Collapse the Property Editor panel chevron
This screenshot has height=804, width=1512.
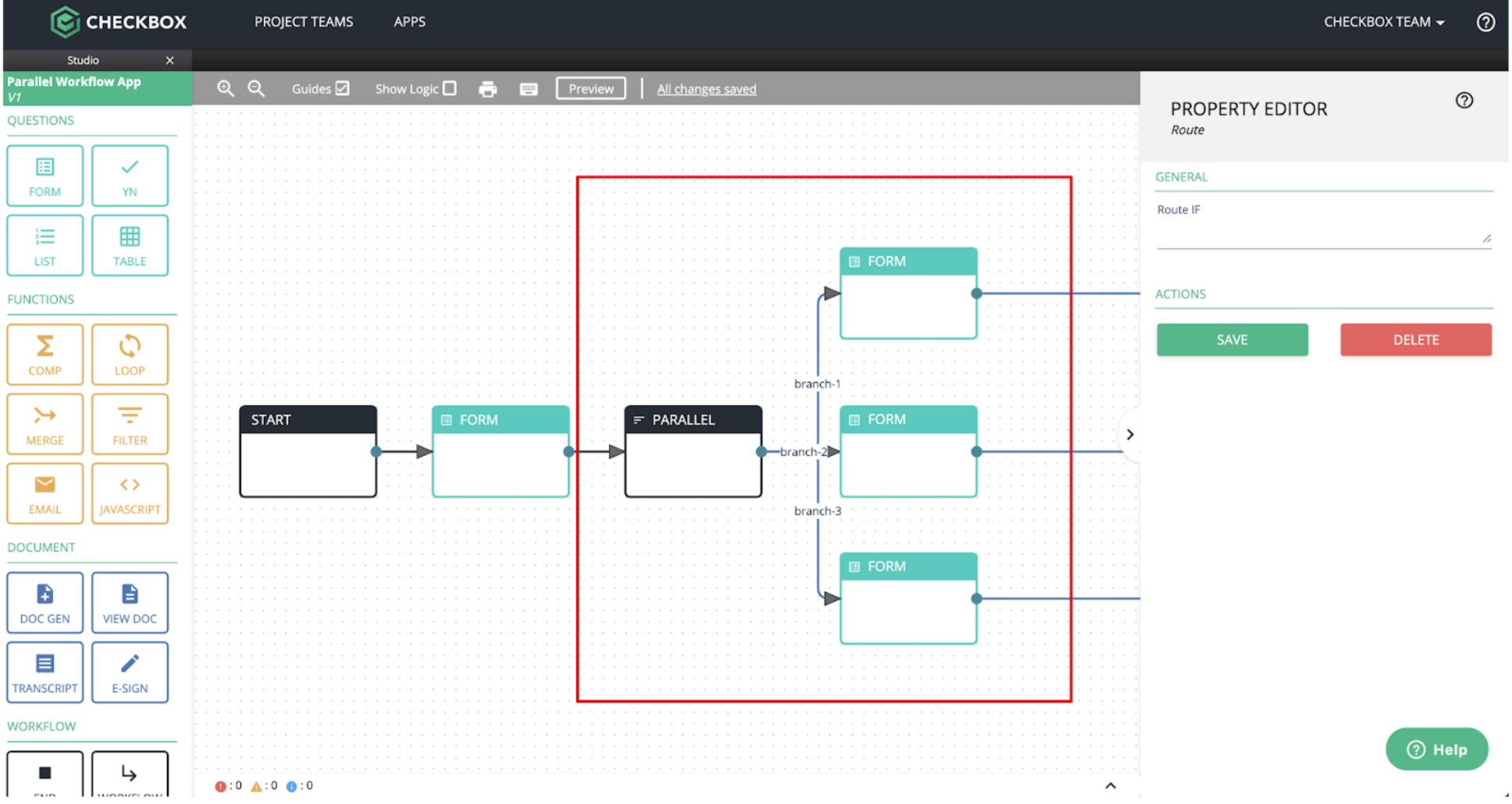click(1129, 434)
